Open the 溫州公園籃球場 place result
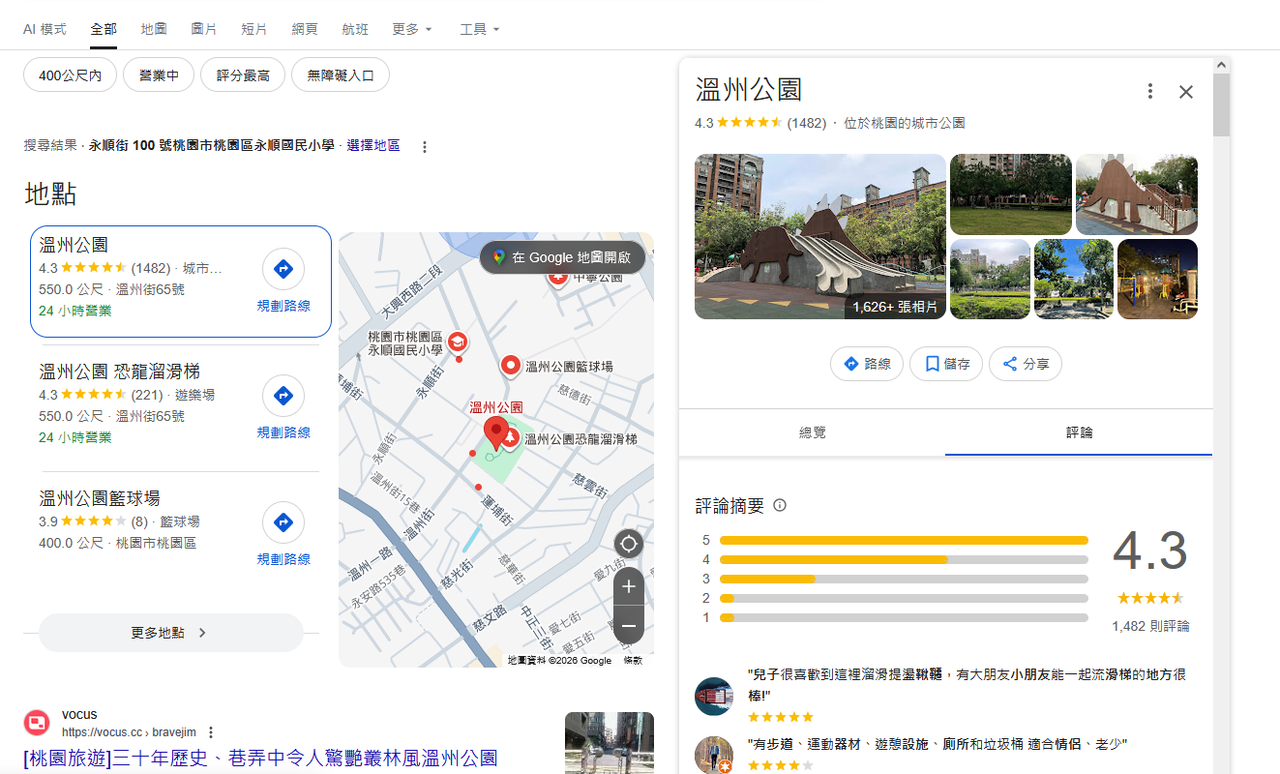The height and width of the screenshot is (774, 1280). click(99, 498)
